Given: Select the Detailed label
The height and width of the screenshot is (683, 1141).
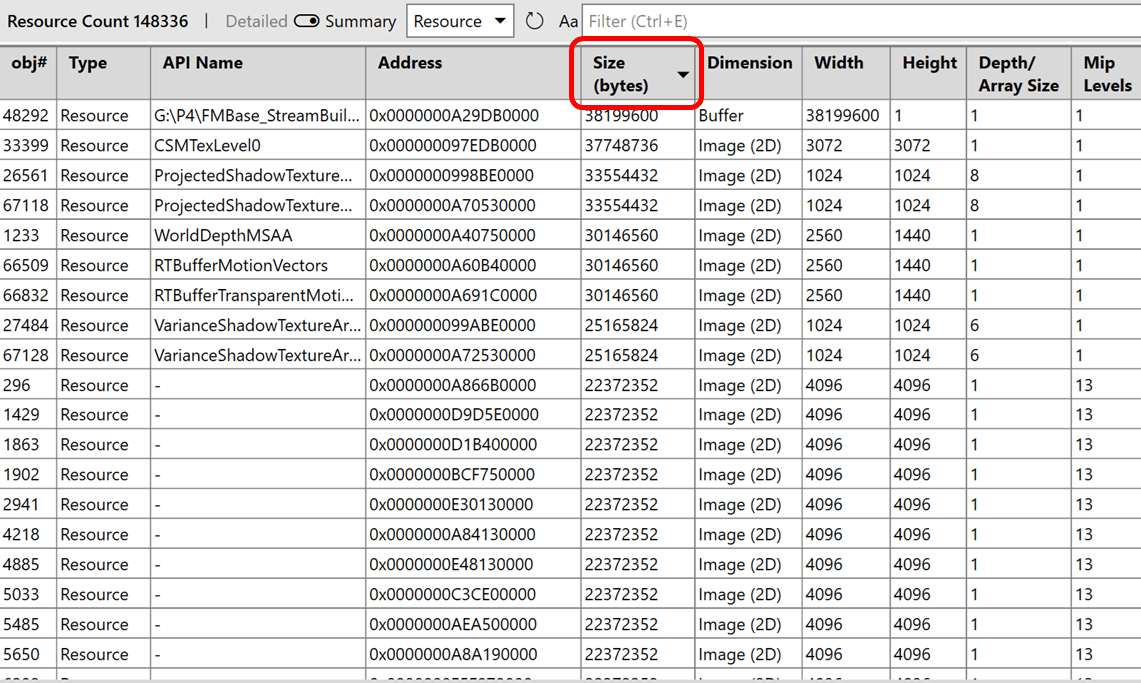Looking at the screenshot, I should [256, 22].
